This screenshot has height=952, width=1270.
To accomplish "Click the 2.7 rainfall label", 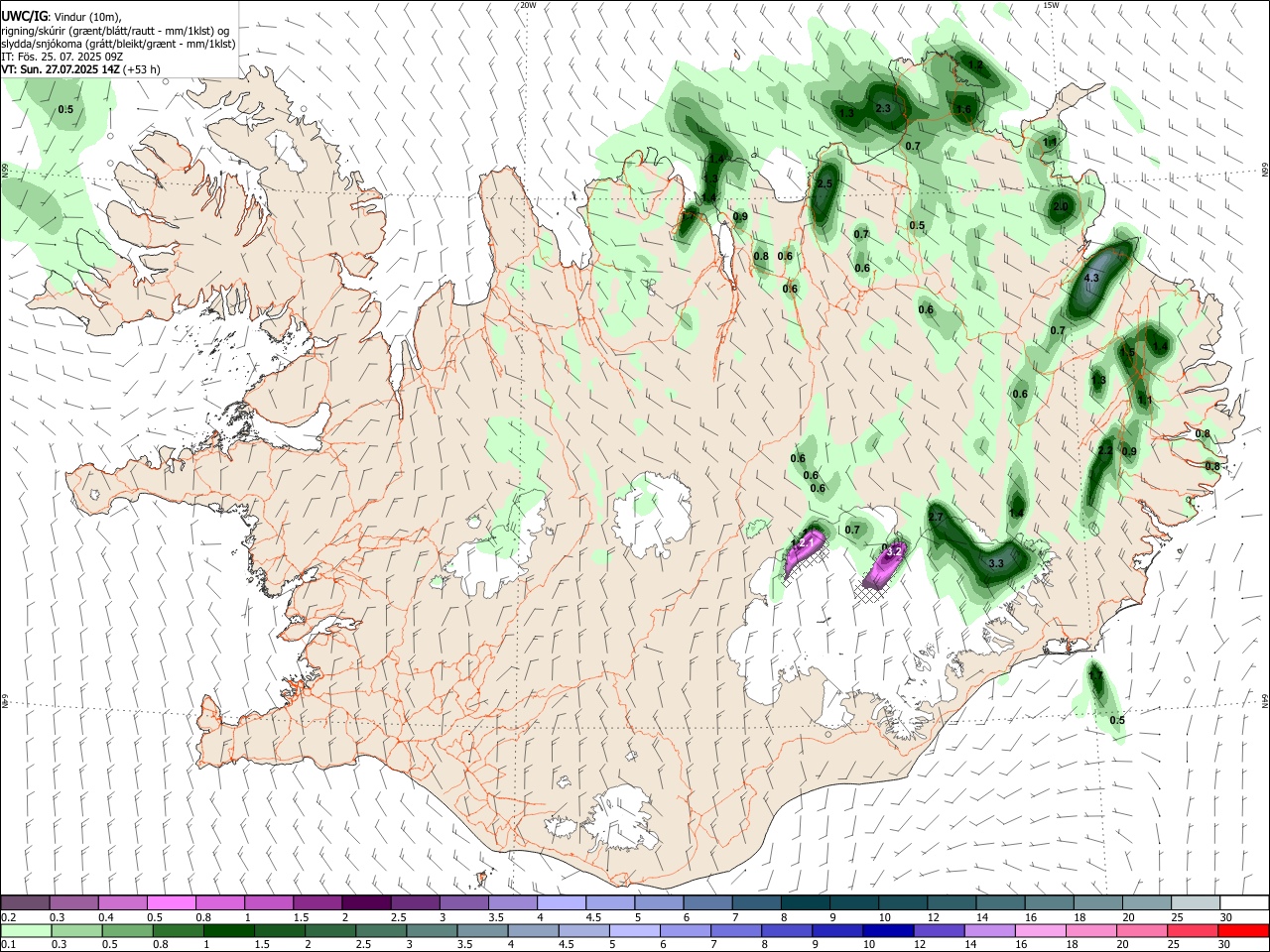I will (936, 518).
